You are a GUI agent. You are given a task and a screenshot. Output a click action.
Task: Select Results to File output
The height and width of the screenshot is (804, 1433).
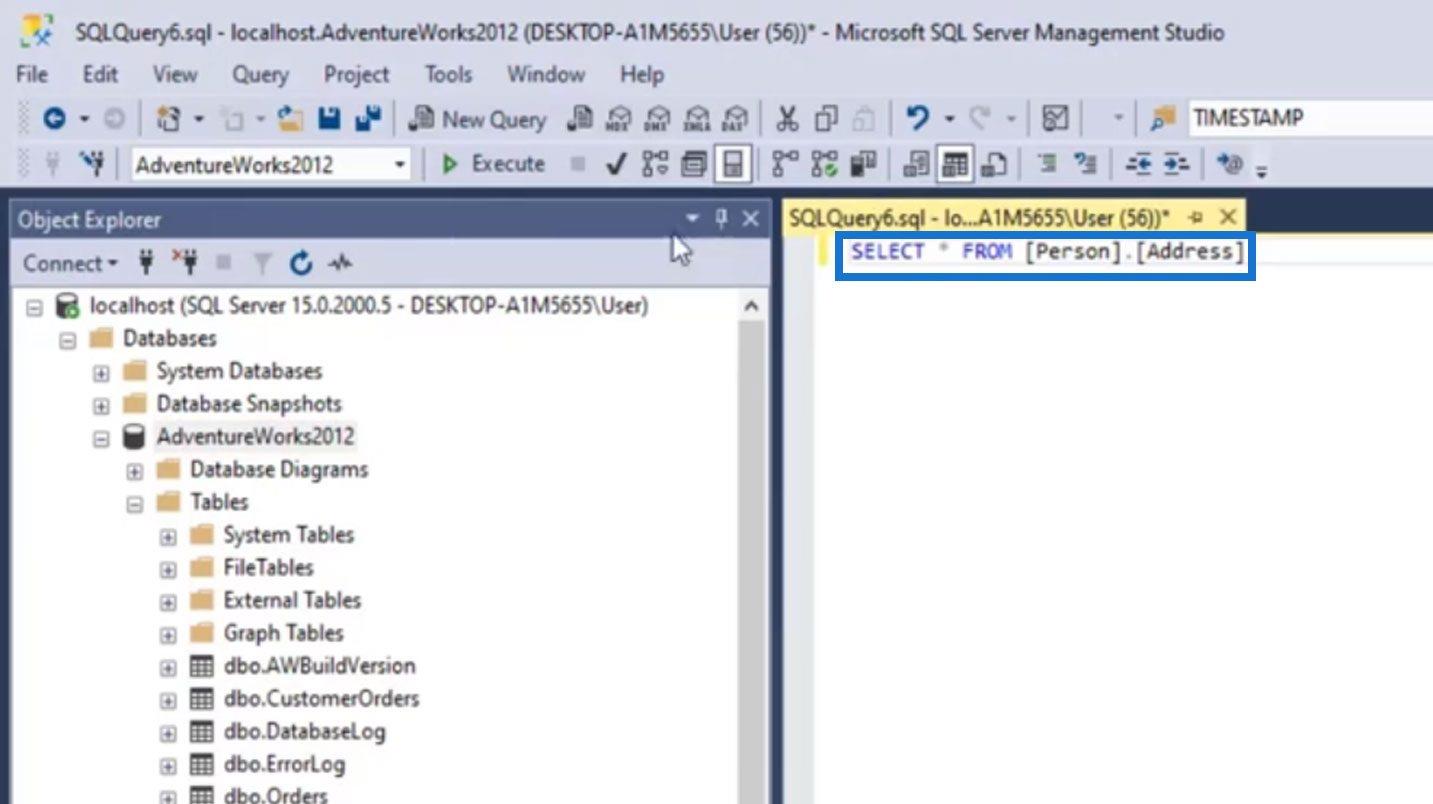click(x=993, y=164)
